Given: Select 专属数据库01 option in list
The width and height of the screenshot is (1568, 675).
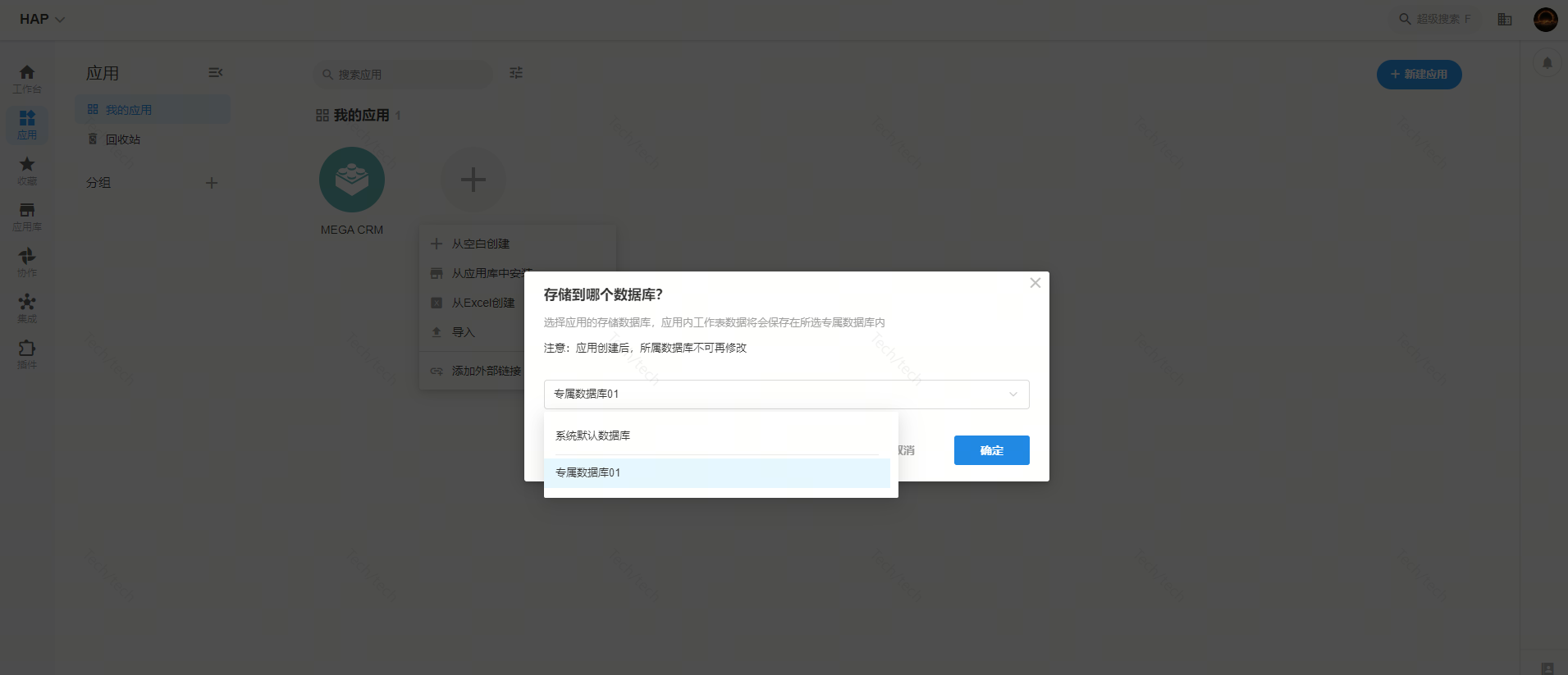Looking at the screenshot, I should pos(587,473).
